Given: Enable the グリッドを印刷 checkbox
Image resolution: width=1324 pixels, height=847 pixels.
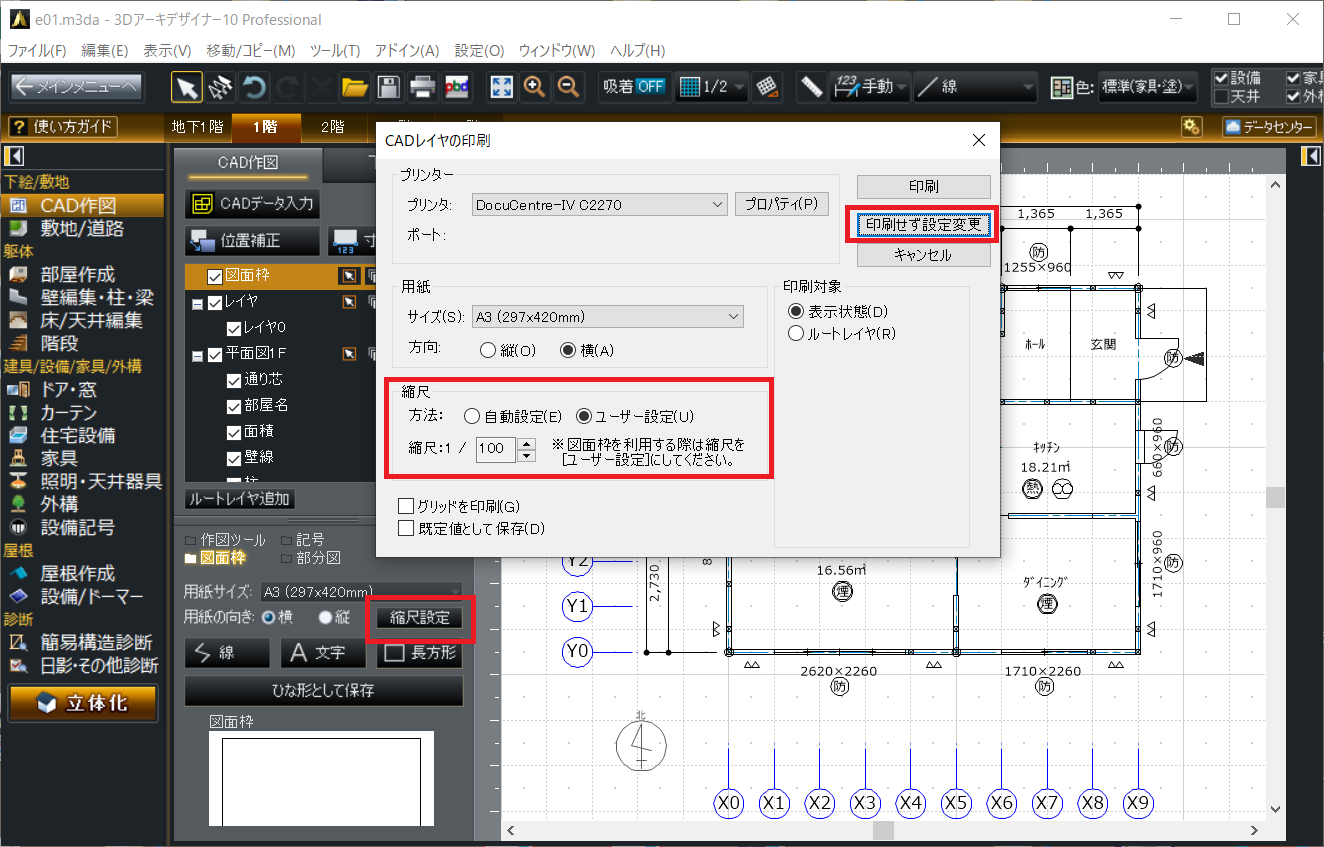Looking at the screenshot, I should point(406,507).
